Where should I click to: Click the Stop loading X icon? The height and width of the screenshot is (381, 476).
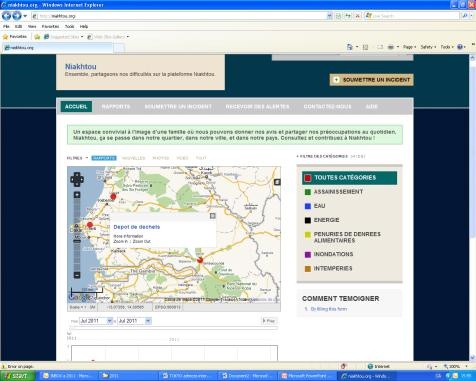coord(357,16)
